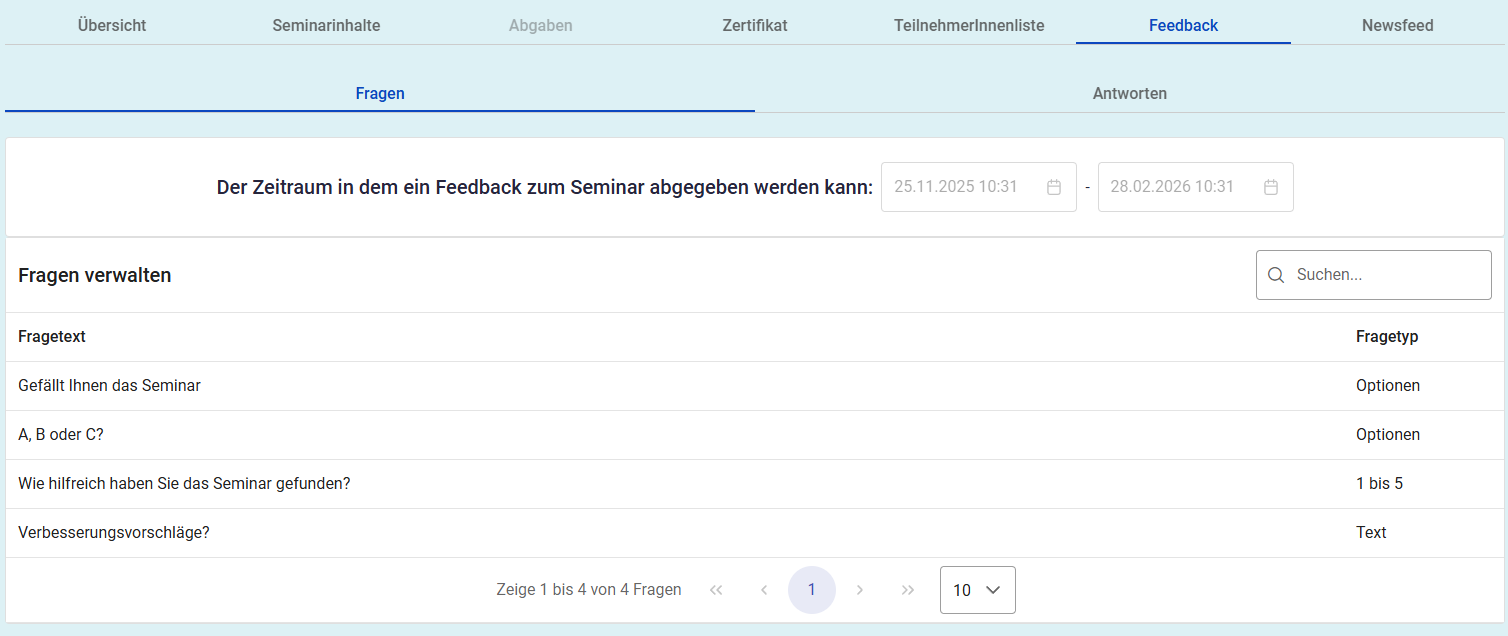The width and height of the screenshot is (1508, 636).
Task: Click the calendar icon in end date field
Action: 1270,187
